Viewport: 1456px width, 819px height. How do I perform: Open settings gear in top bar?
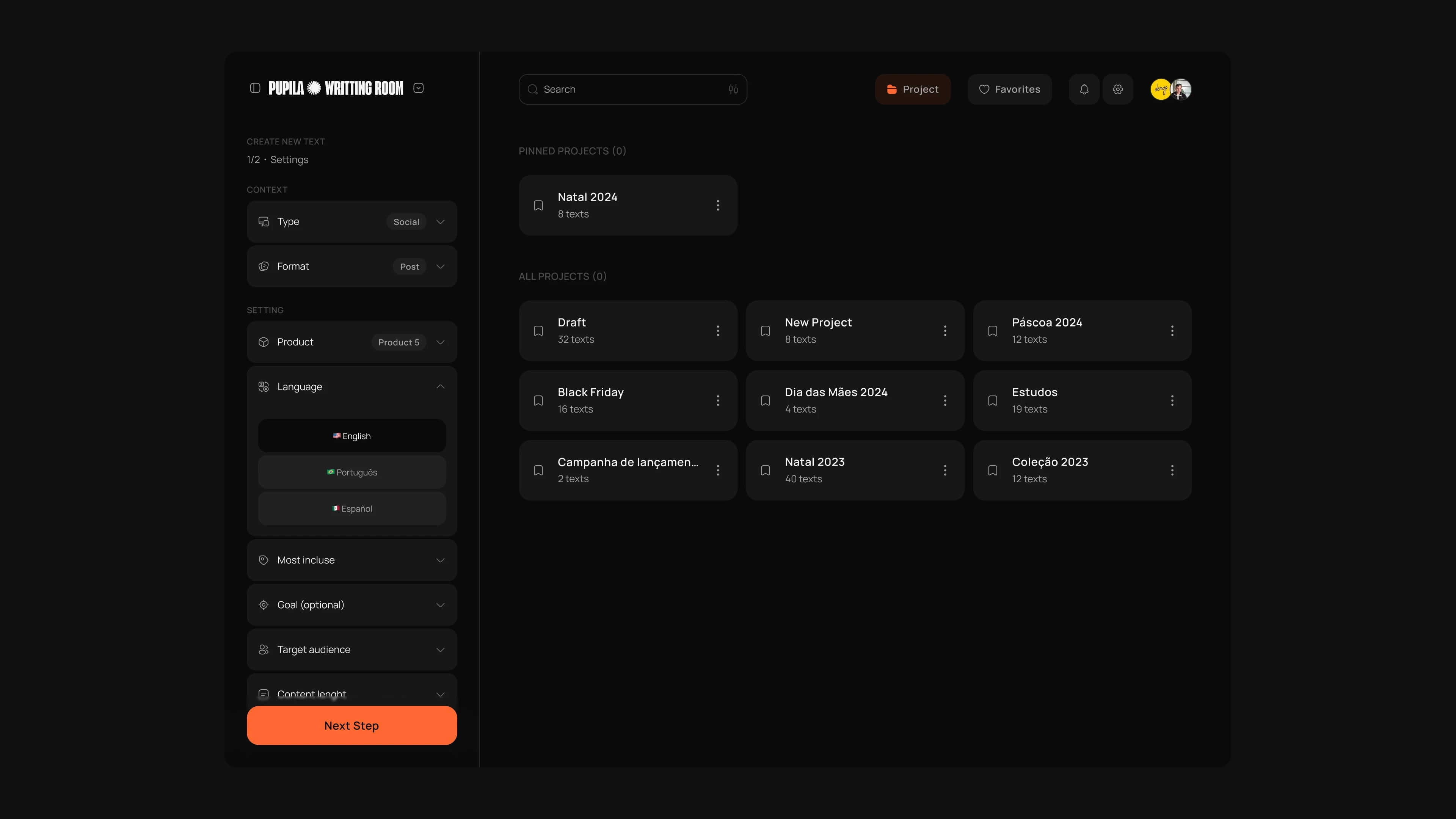1117,89
